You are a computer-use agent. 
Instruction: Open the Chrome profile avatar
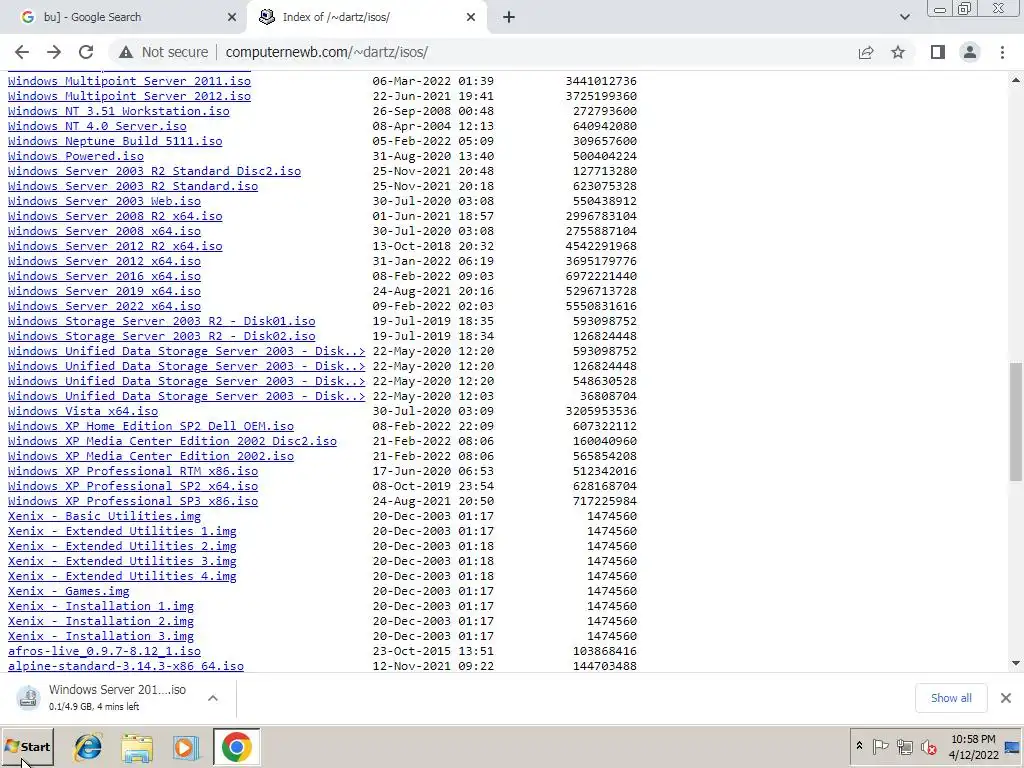pos(970,52)
